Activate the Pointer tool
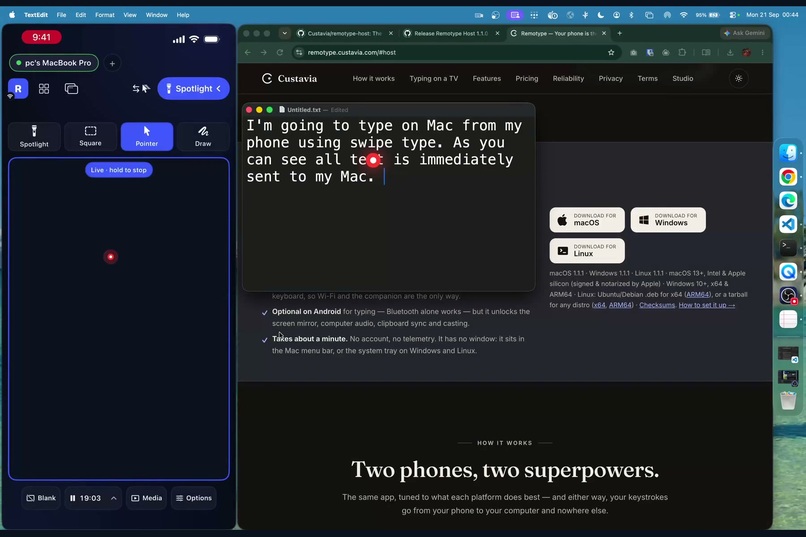The height and width of the screenshot is (537, 806). pyautogui.click(x=146, y=137)
